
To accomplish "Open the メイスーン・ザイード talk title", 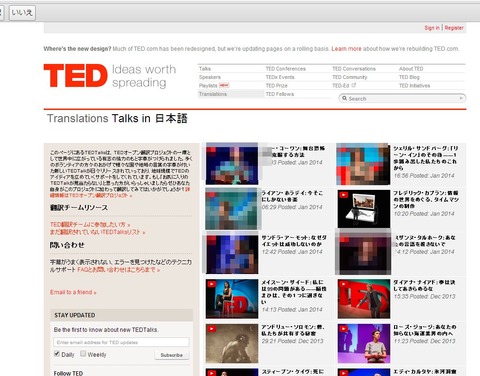I will tap(294, 292).
